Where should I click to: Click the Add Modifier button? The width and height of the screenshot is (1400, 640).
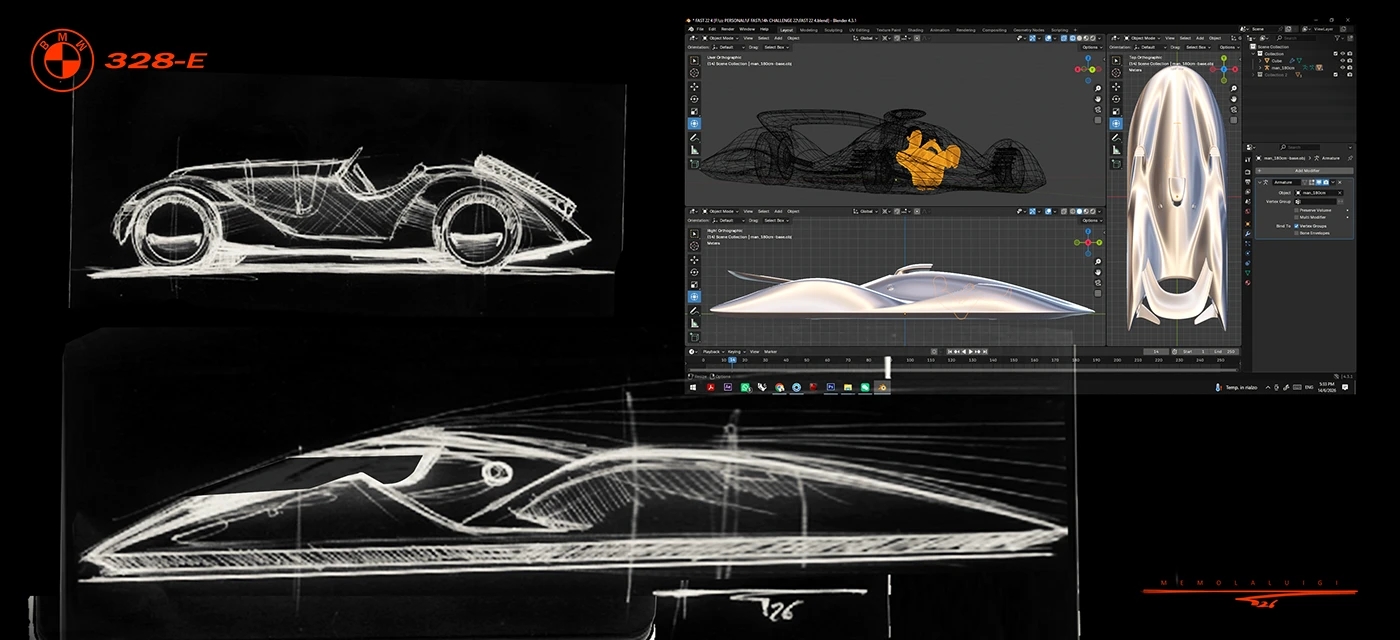[1305, 171]
